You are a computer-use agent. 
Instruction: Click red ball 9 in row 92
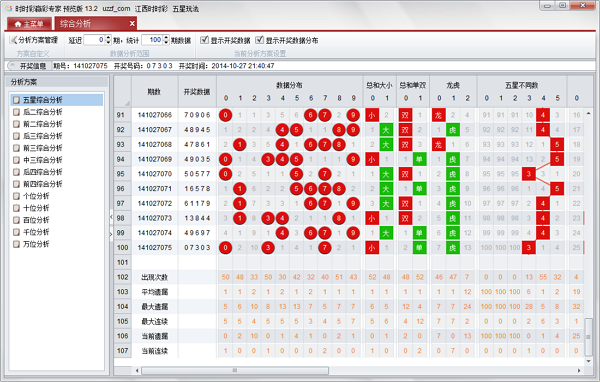click(x=353, y=130)
